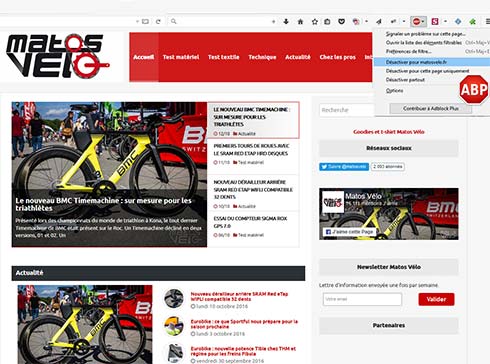
Task: Click Facebook 'J'aime cette Page' button
Action: [350, 232]
